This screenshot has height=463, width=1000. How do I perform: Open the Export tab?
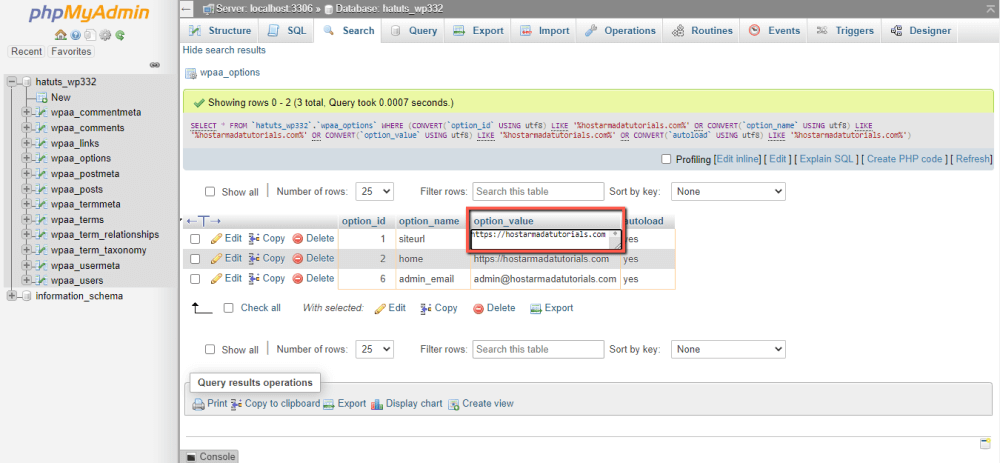478,31
